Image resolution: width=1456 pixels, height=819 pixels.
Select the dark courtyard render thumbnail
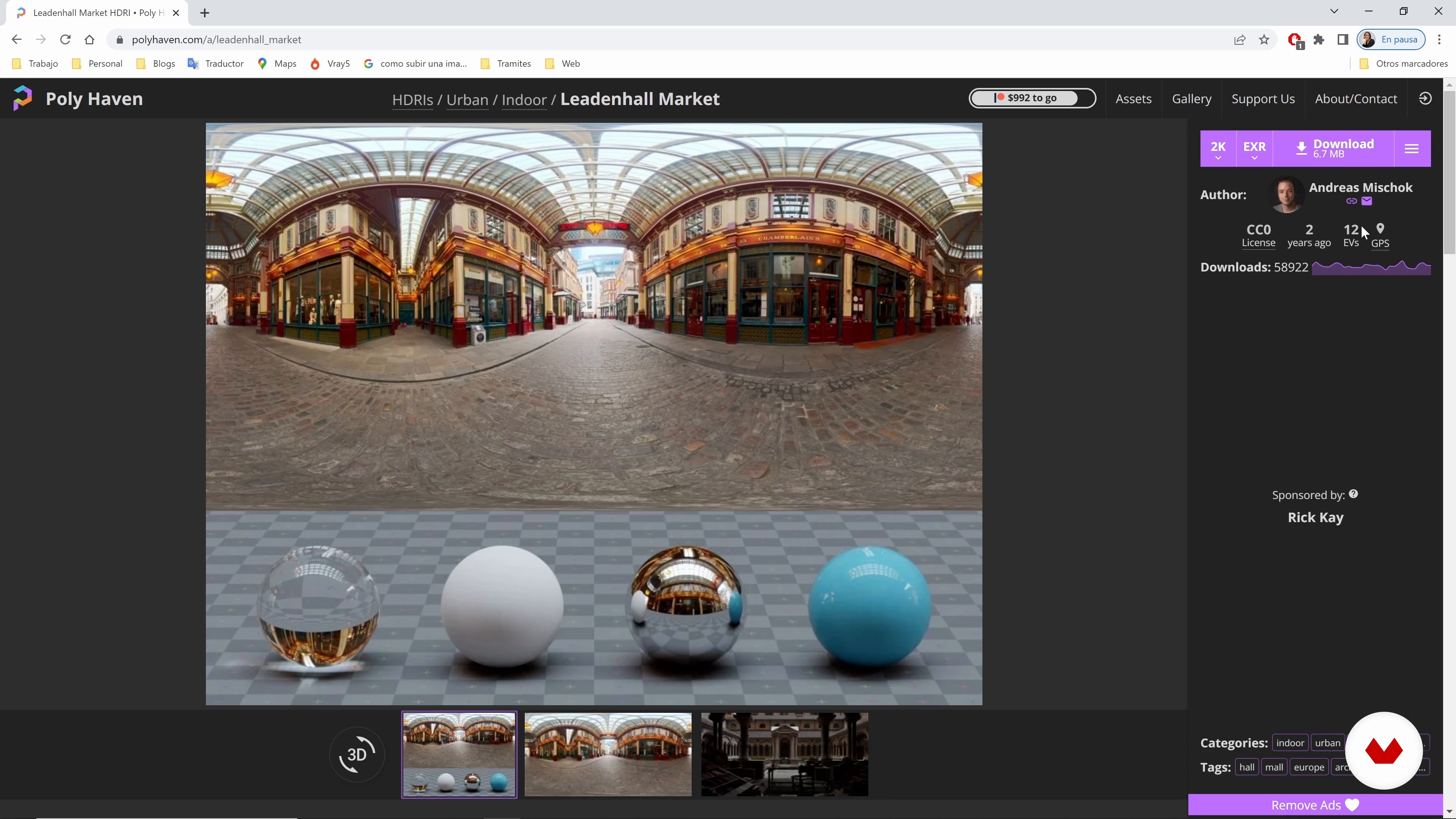click(x=784, y=755)
